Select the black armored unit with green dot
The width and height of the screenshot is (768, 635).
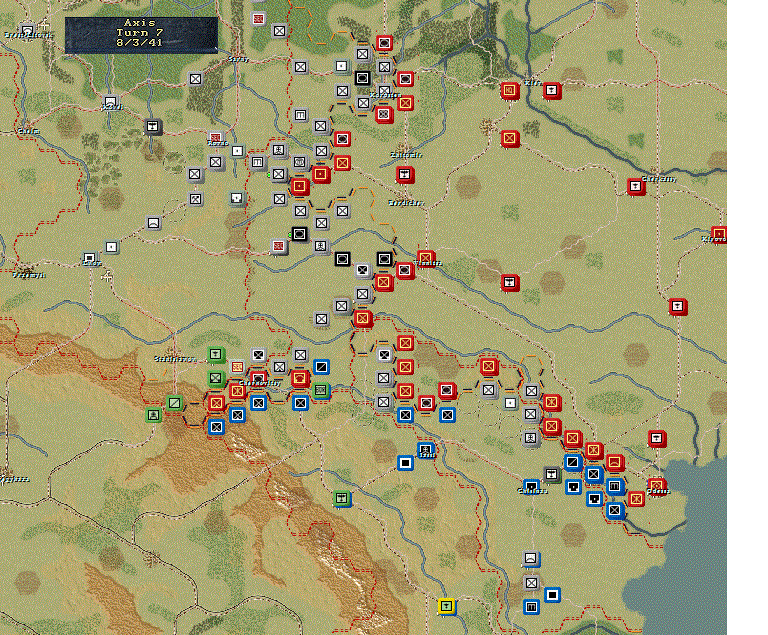(x=299, y=234)
